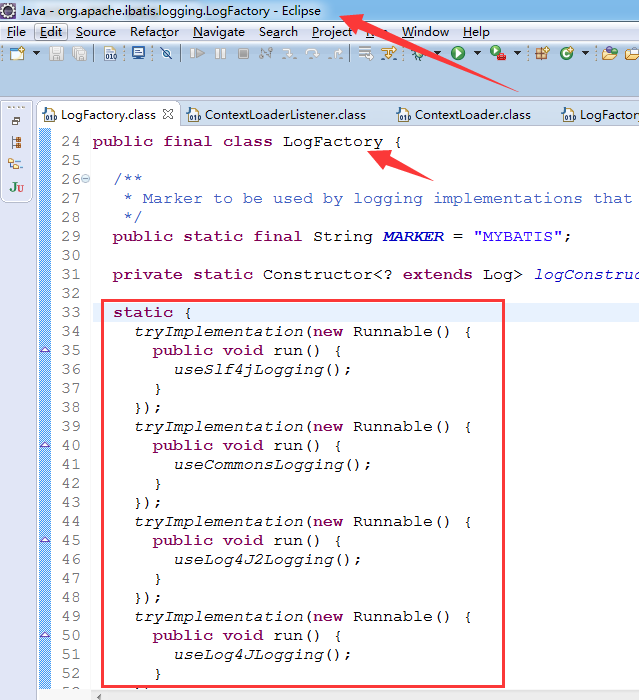The image size is (639, 700).
Task: Click the LogFactory class name on line 24
Action: pyautogui.click(x=333, y=142)
